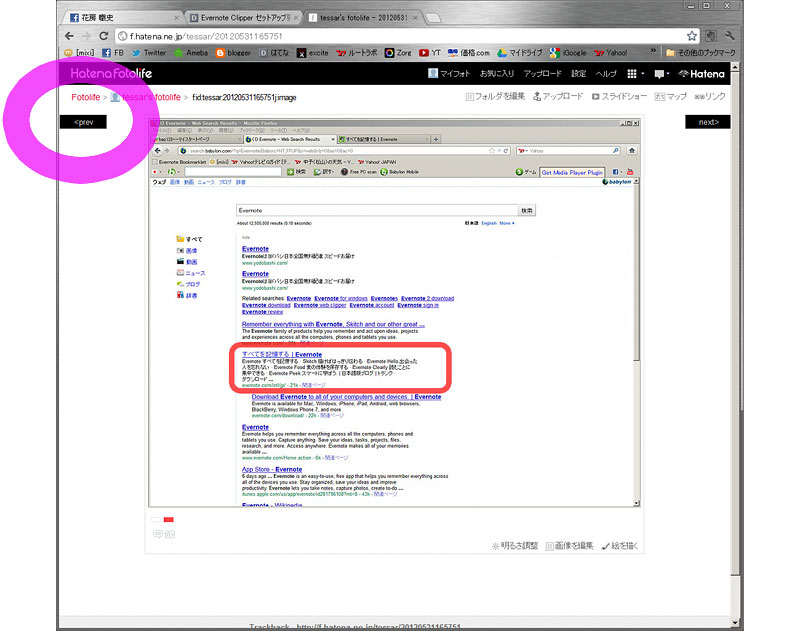Click the Evernote search screenshot photo
This screenshot has width=800, height=631.
[394, 313]
